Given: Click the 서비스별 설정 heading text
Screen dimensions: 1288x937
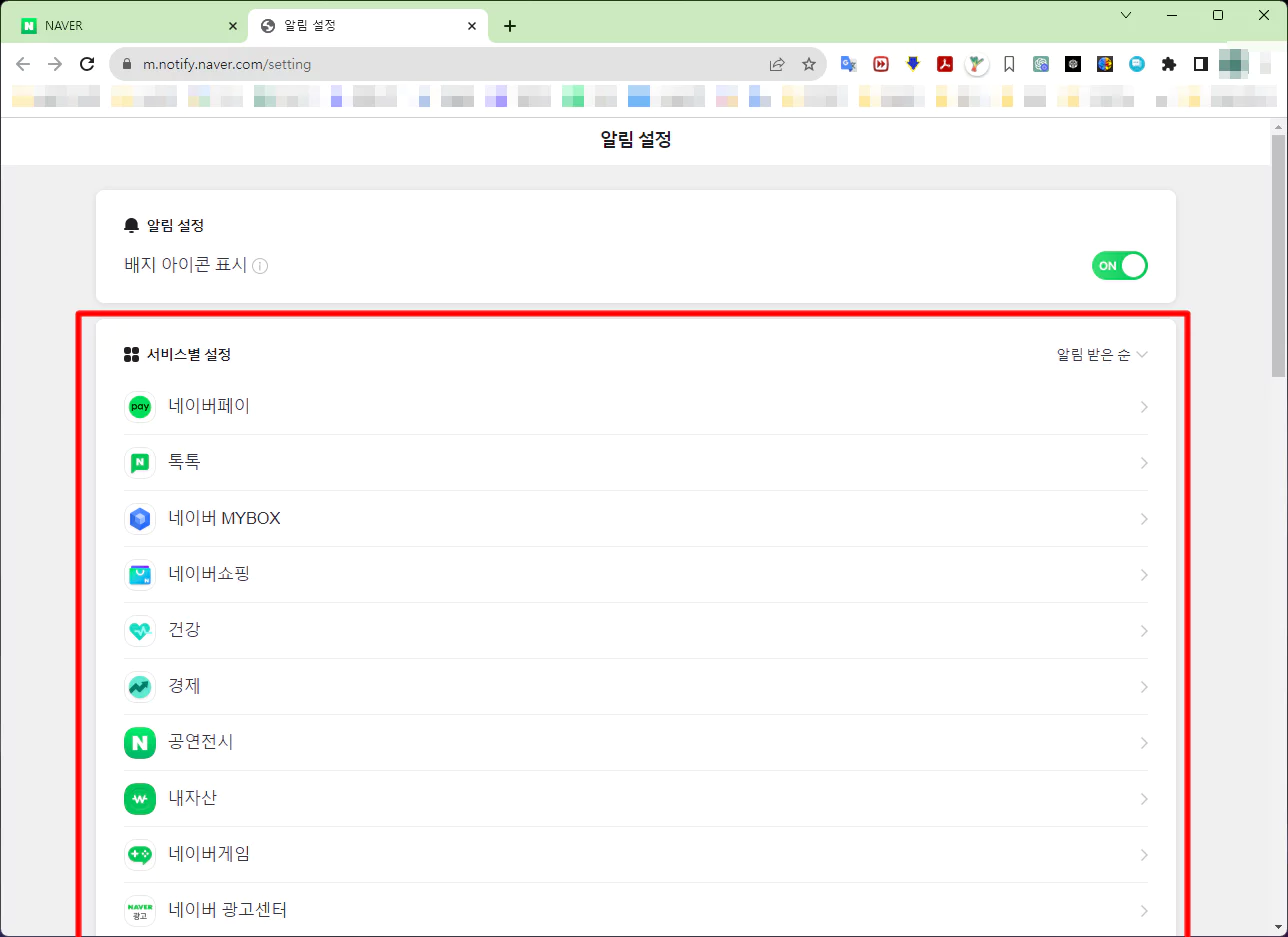Looking at the screenshot, I should 189,354.
